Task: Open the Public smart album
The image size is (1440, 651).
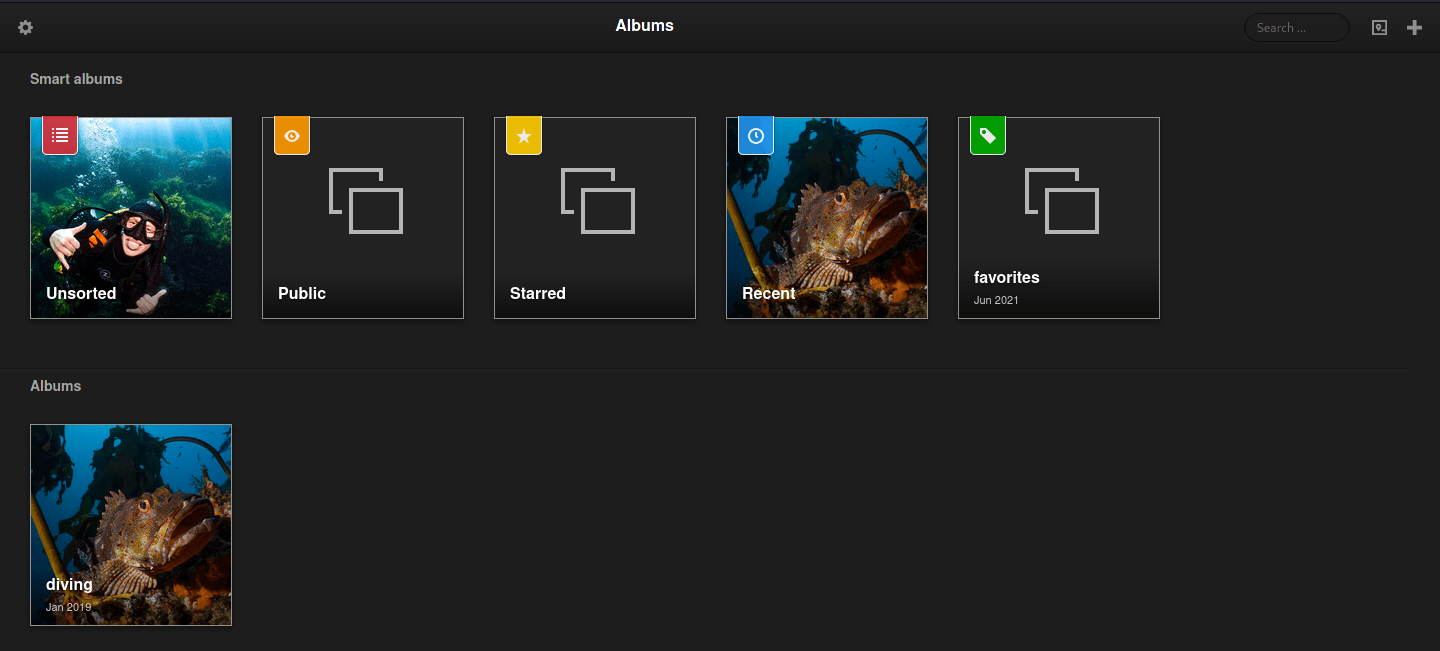Action: click(x=363, y=218)
